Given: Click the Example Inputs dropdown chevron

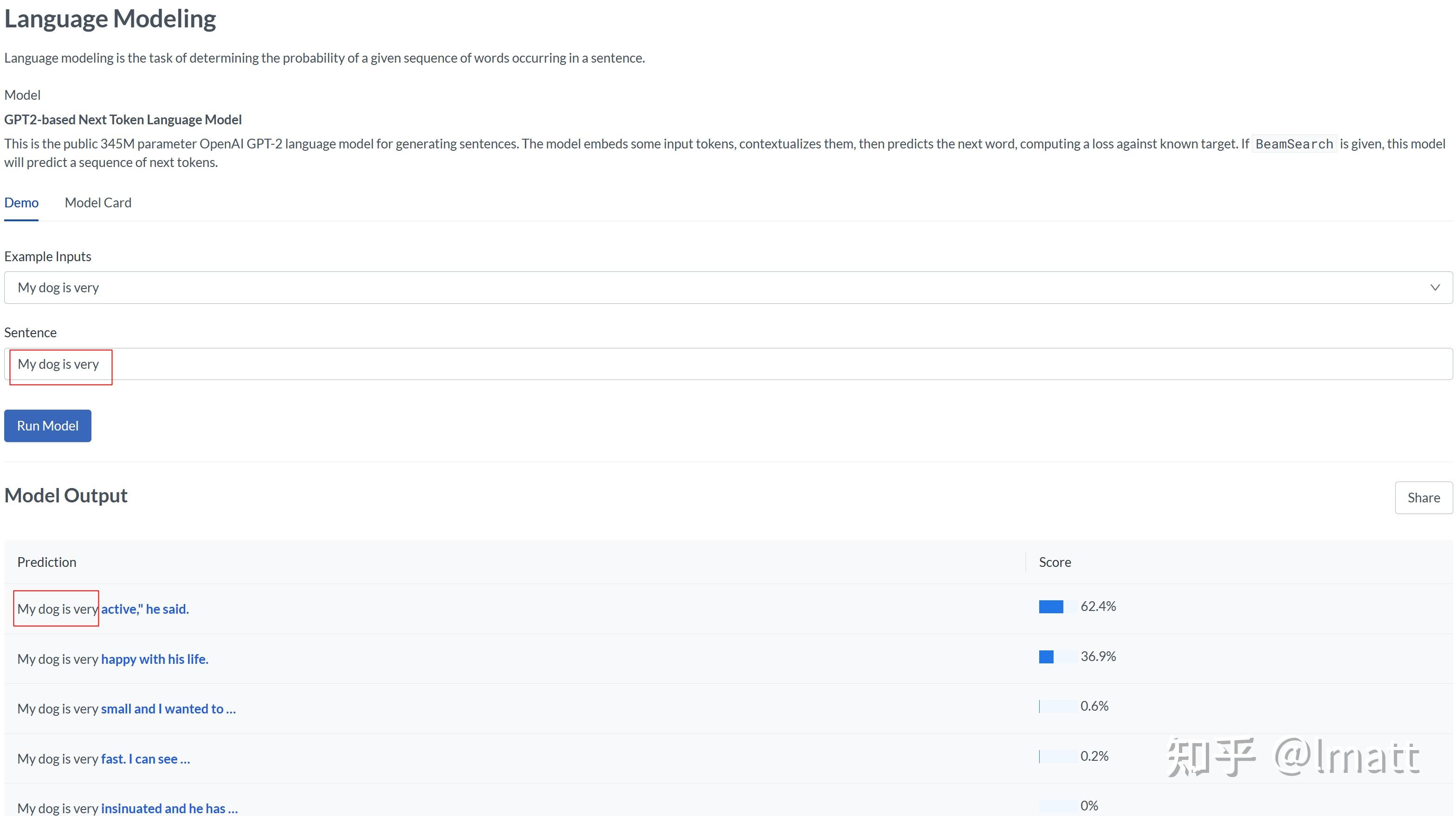Looking at the screenshot, I should (1435, 288).
